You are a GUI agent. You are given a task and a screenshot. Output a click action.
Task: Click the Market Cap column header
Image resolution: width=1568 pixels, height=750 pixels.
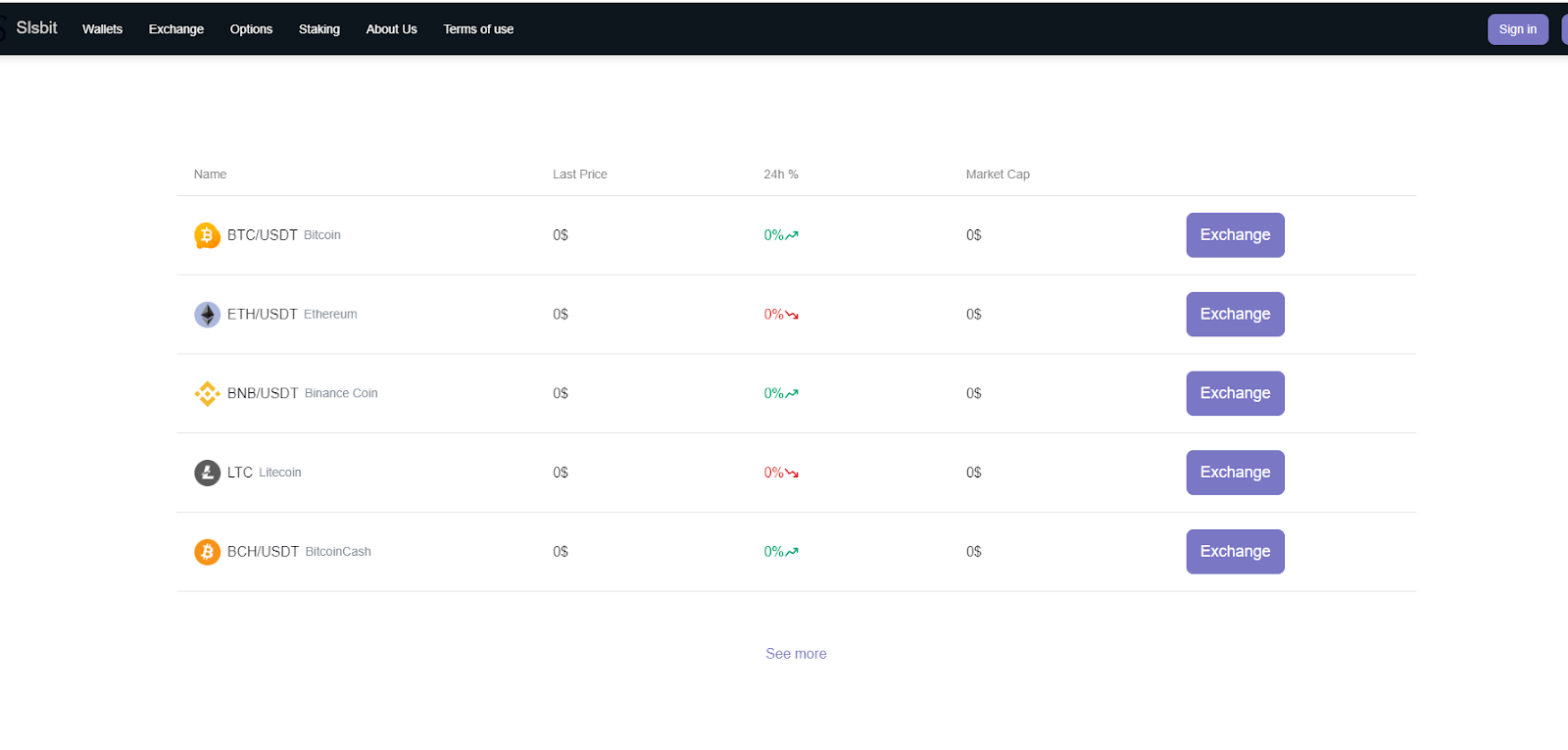pos(998,175)
